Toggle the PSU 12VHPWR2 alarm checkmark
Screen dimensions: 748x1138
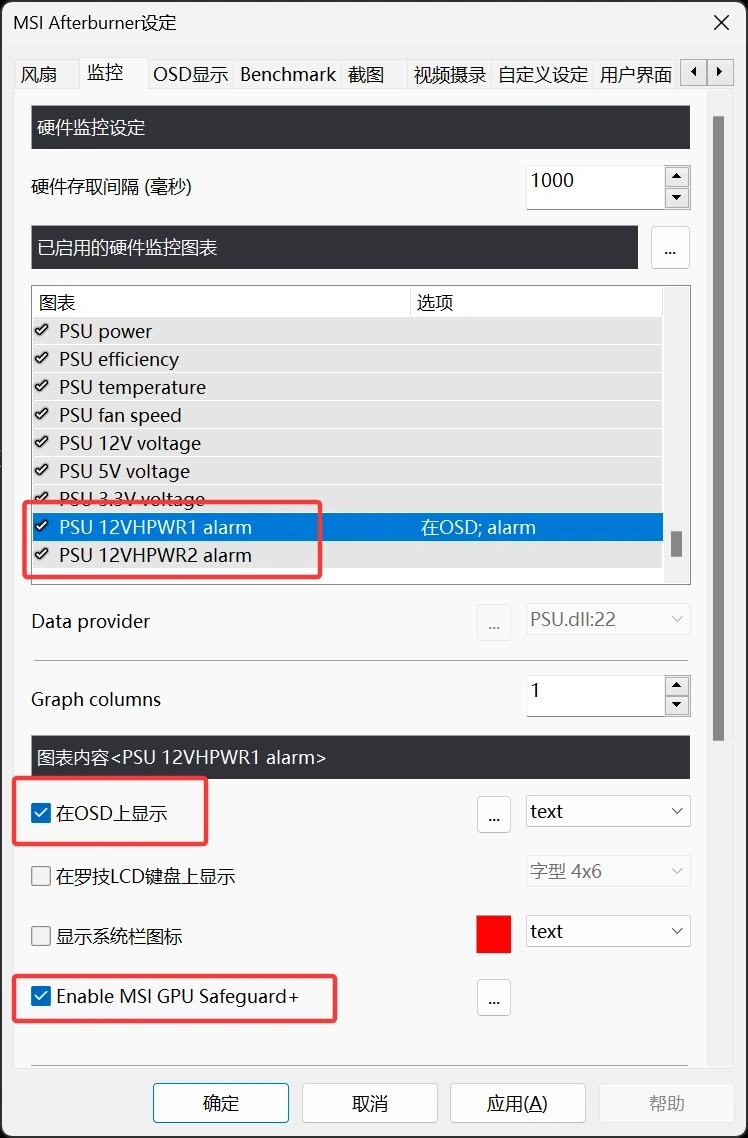pyautogui.click(x=42, y=555)
